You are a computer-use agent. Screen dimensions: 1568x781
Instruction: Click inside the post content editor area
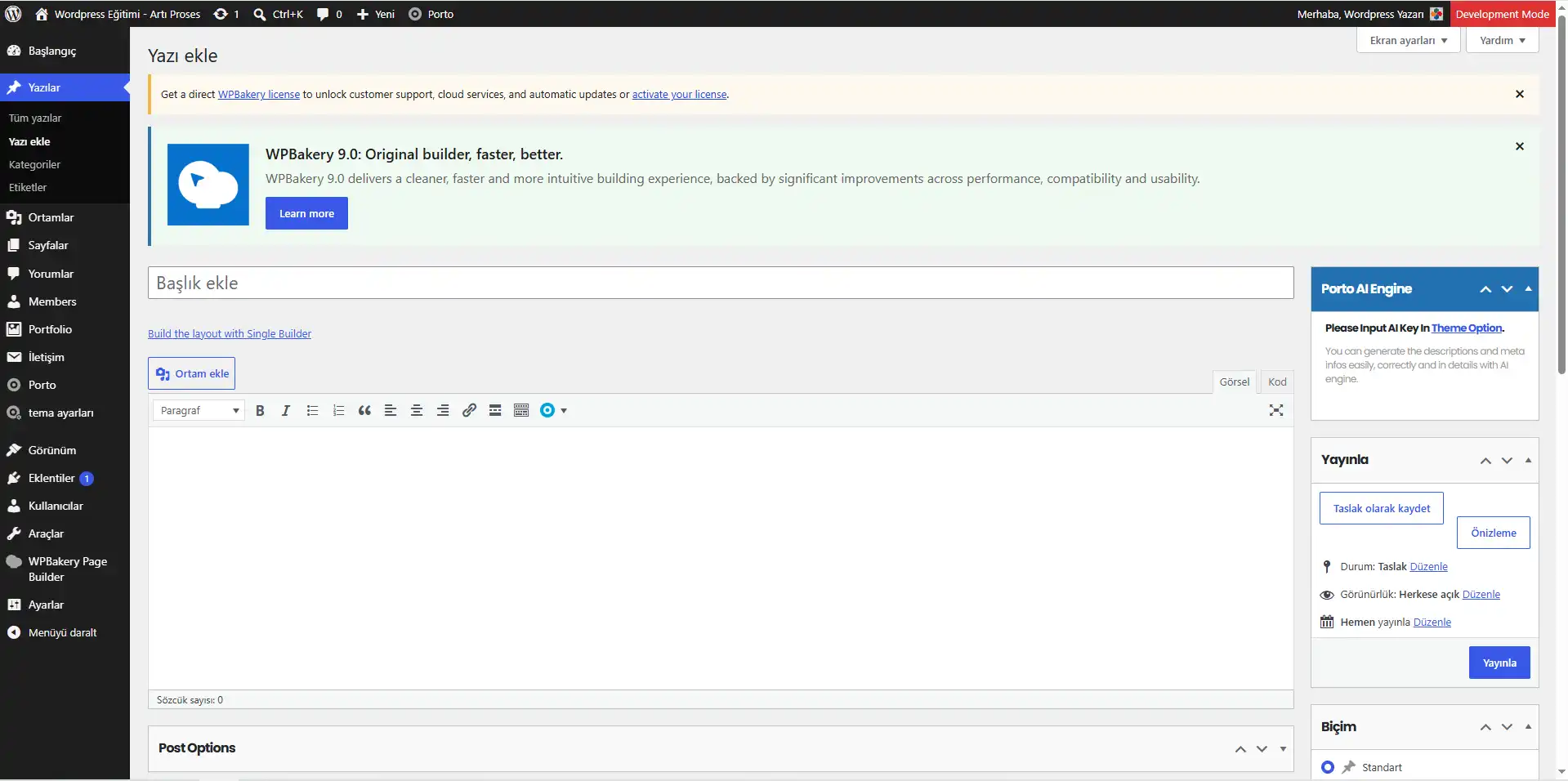721,558
